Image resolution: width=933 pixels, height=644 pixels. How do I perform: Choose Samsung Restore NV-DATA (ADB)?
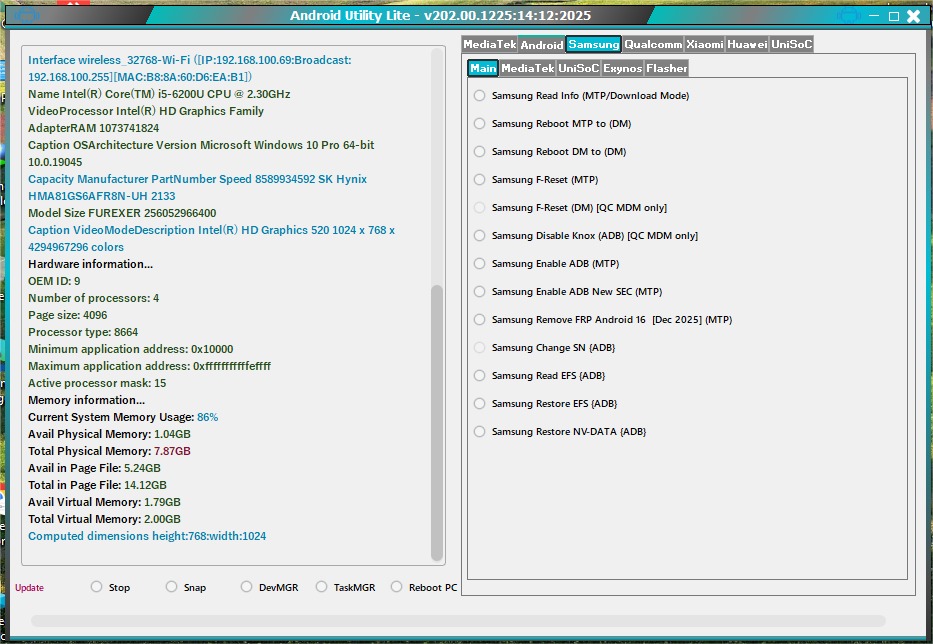[x=560, y=432]
